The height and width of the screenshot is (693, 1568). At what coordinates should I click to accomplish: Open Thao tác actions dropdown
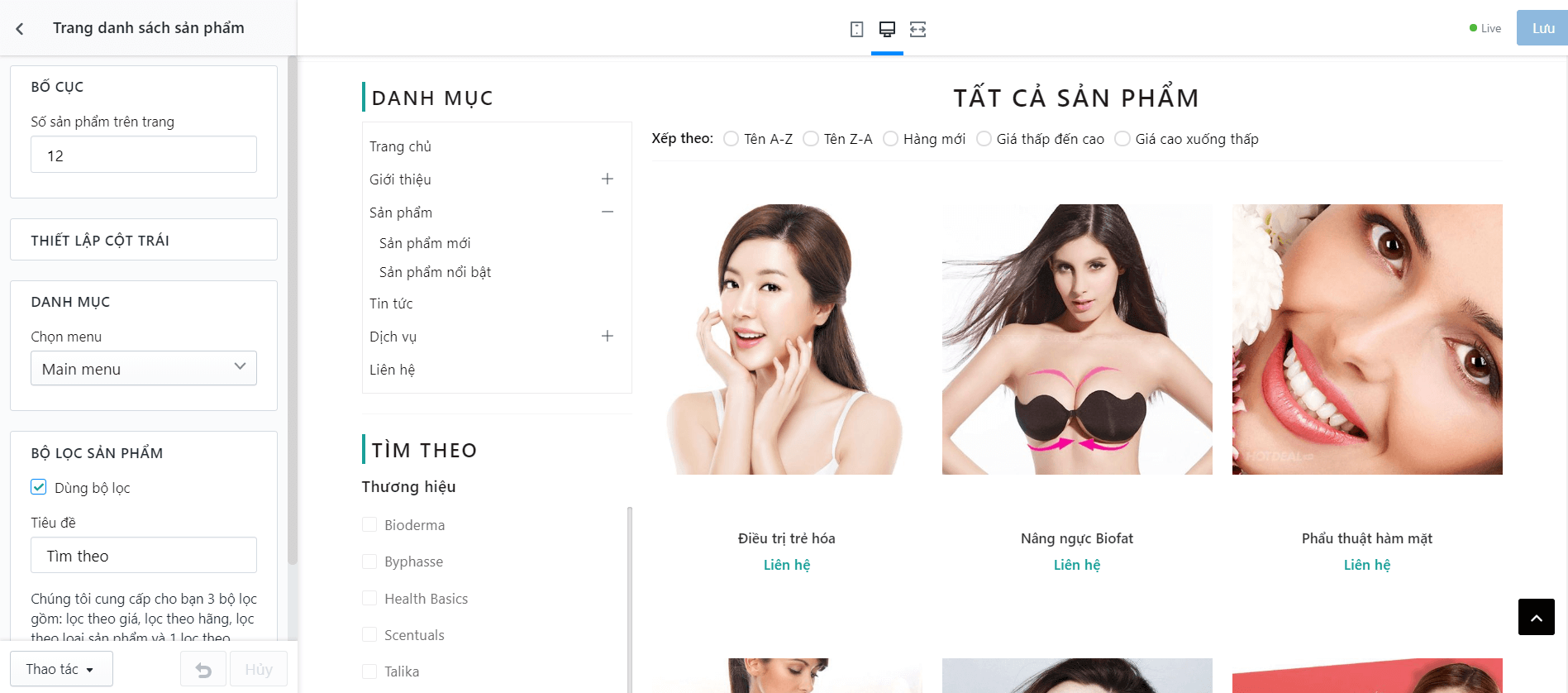click(x=61, y=669)
